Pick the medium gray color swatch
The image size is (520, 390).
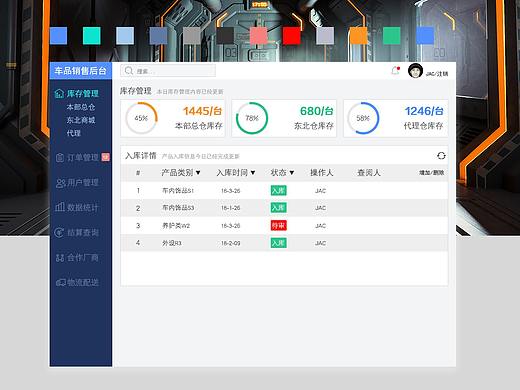[192, 36]
